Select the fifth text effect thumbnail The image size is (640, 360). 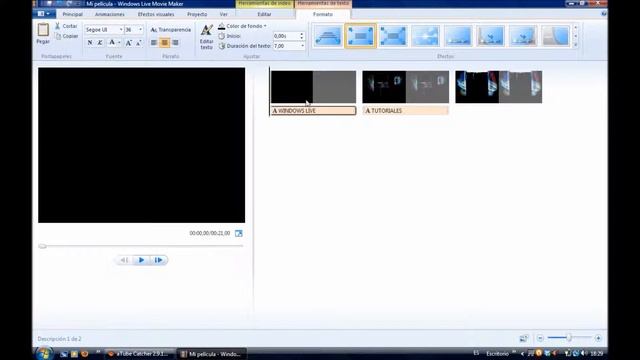[458, 36]
